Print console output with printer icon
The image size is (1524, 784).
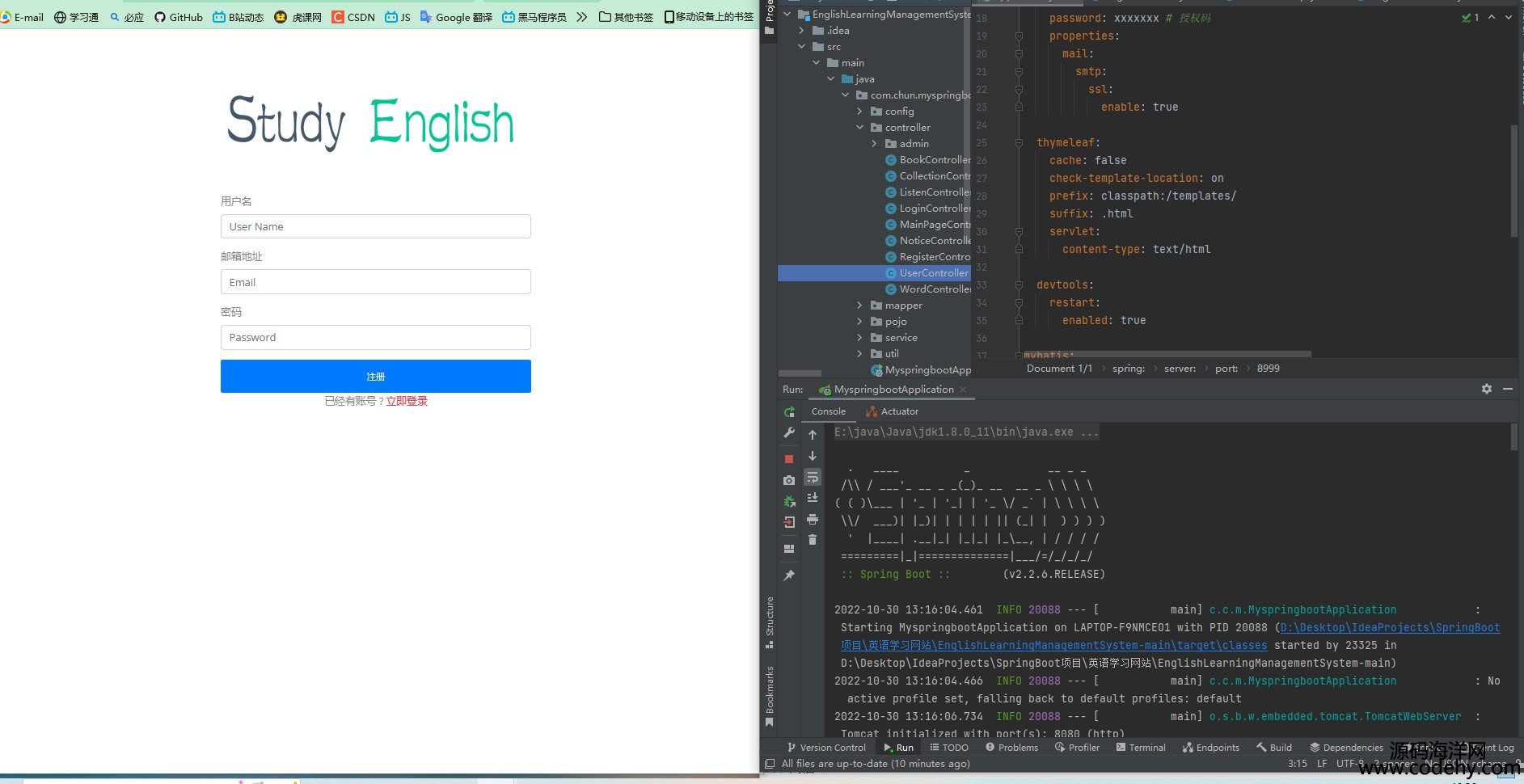(813, 519)
